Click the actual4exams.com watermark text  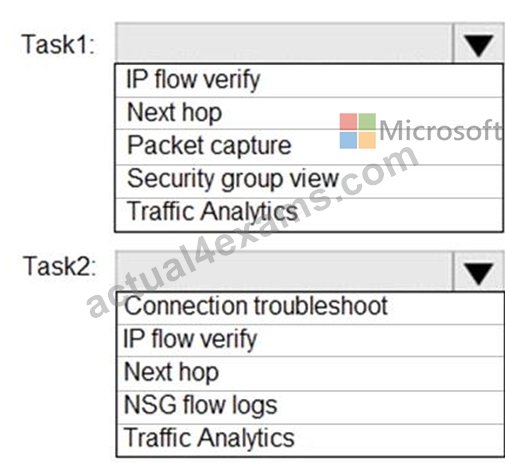[252, 230]
